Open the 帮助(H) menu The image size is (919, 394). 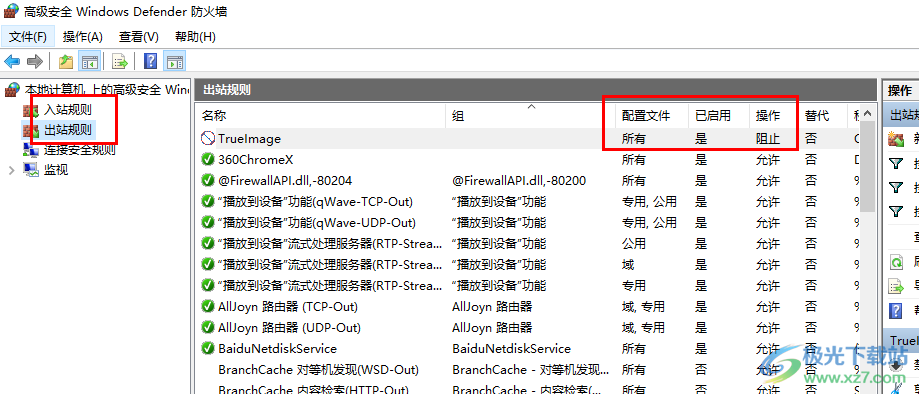click(196, 37)
